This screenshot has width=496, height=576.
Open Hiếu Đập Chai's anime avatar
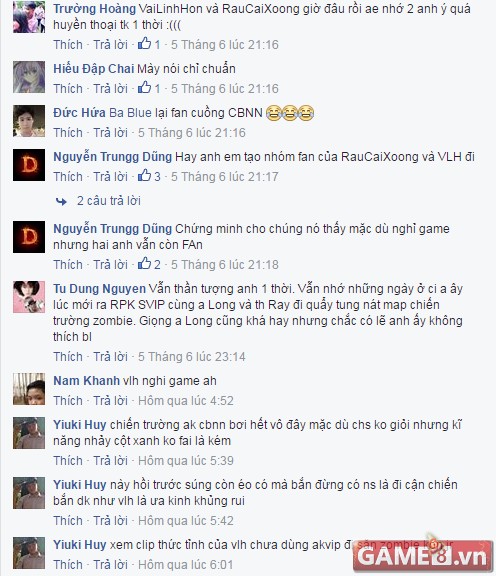(x=29, y=77)
